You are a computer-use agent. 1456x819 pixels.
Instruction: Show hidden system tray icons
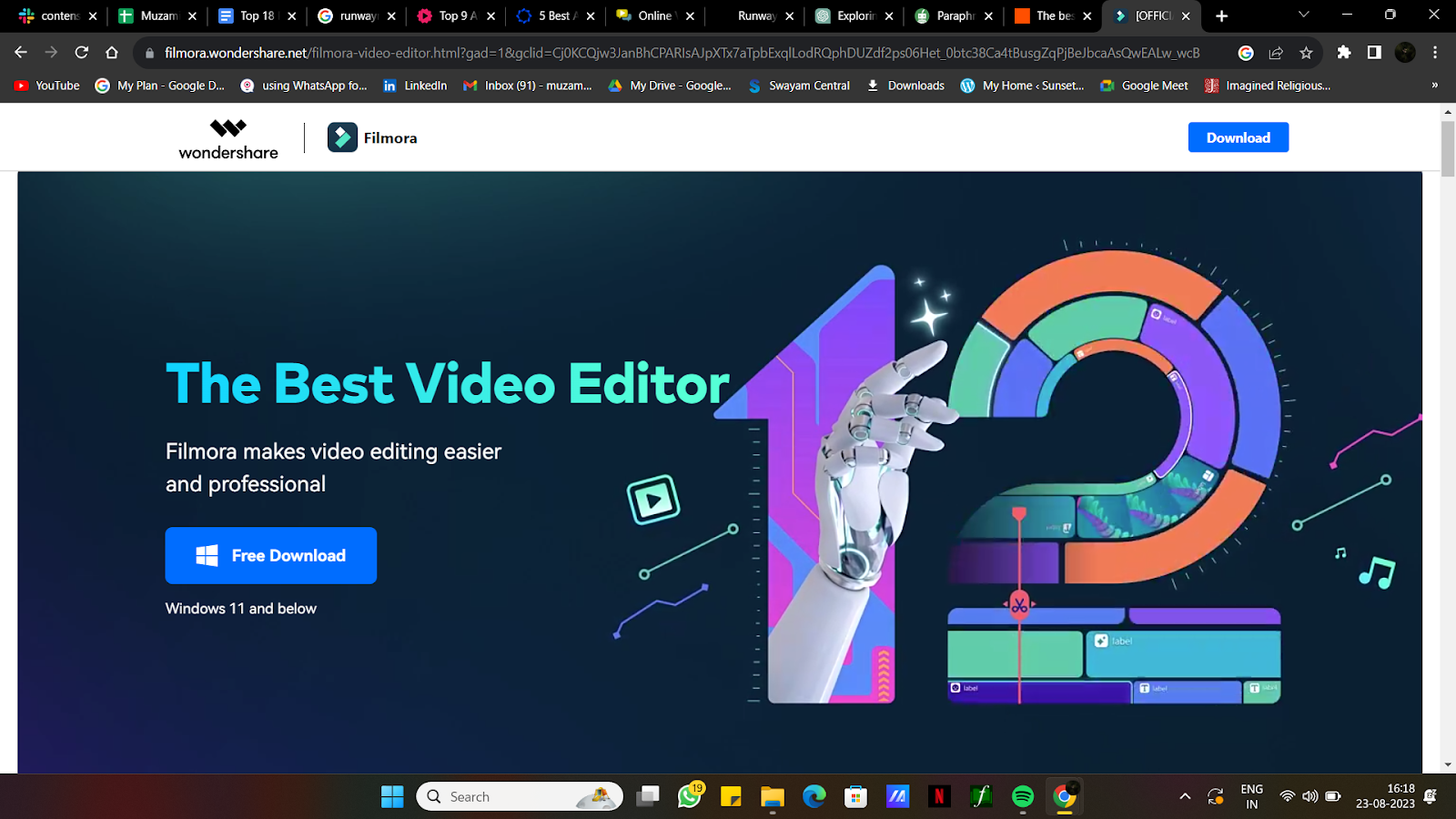(x=1185, y=796)
